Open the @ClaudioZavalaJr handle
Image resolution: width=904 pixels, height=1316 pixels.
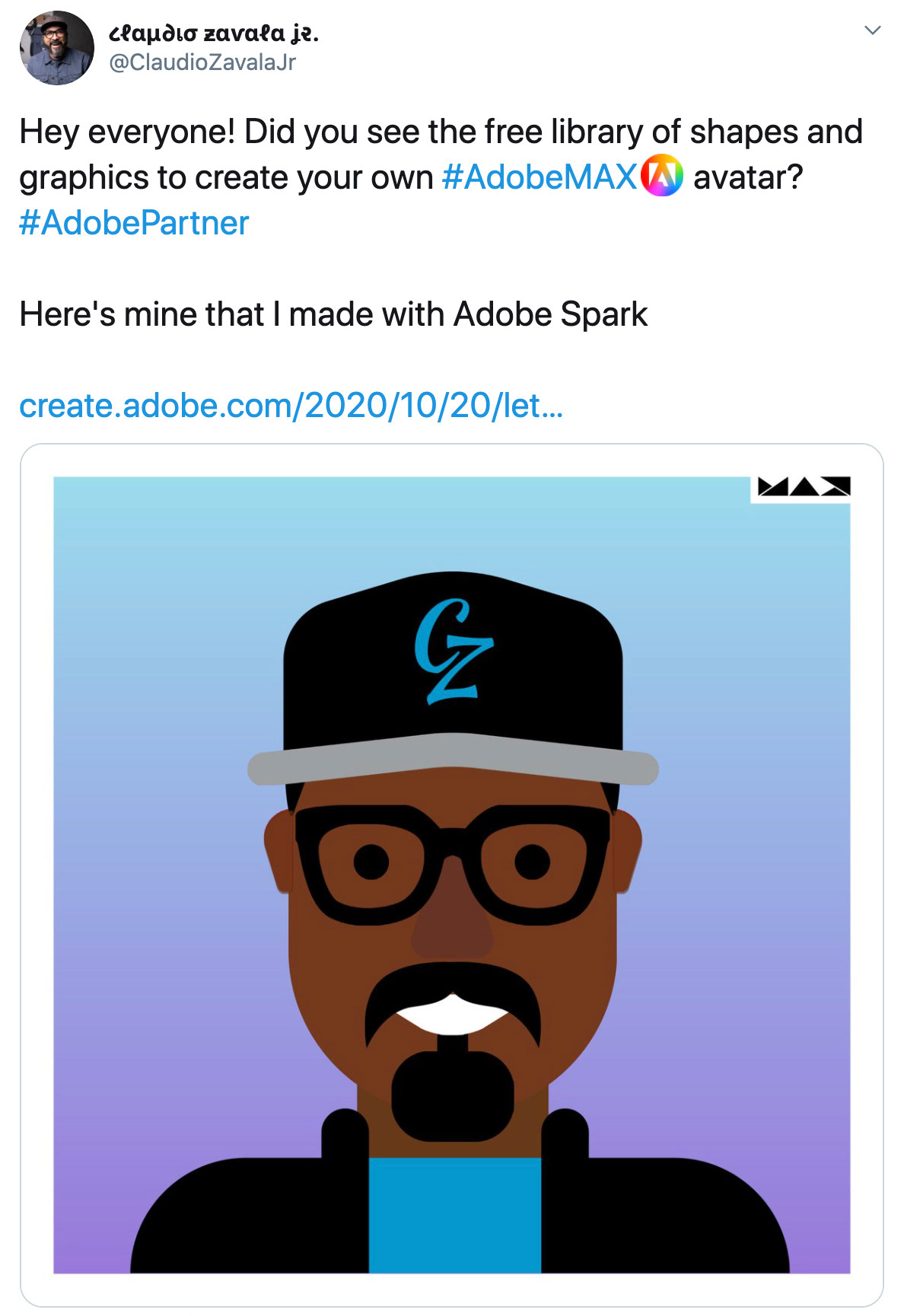tap(202, 62)
